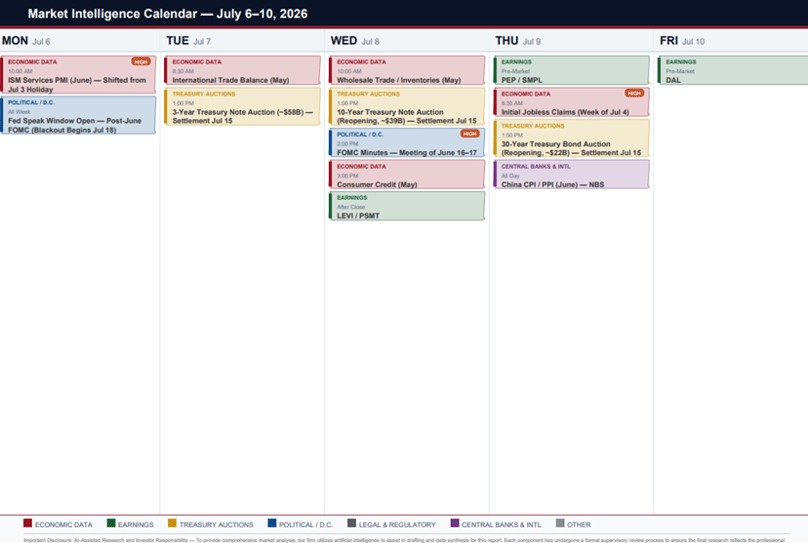The height and width of the screenshot is (543, 808).
Task: Click the OTHER legend label
Action: coord(579,524)
